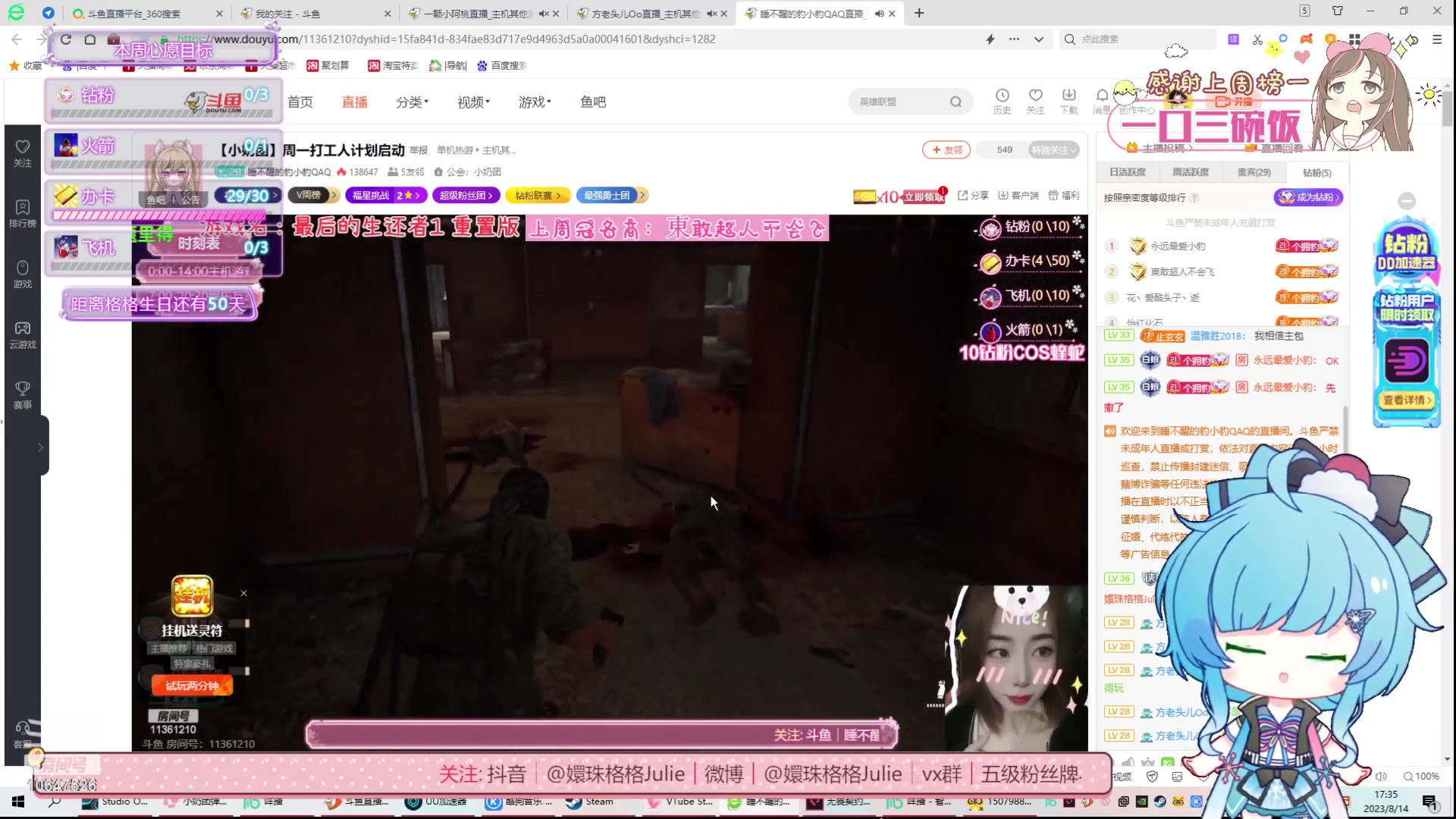
Task: Focus the 点此搜索 browser search field
Action: pyautogui.click(x=1137, y=39)
